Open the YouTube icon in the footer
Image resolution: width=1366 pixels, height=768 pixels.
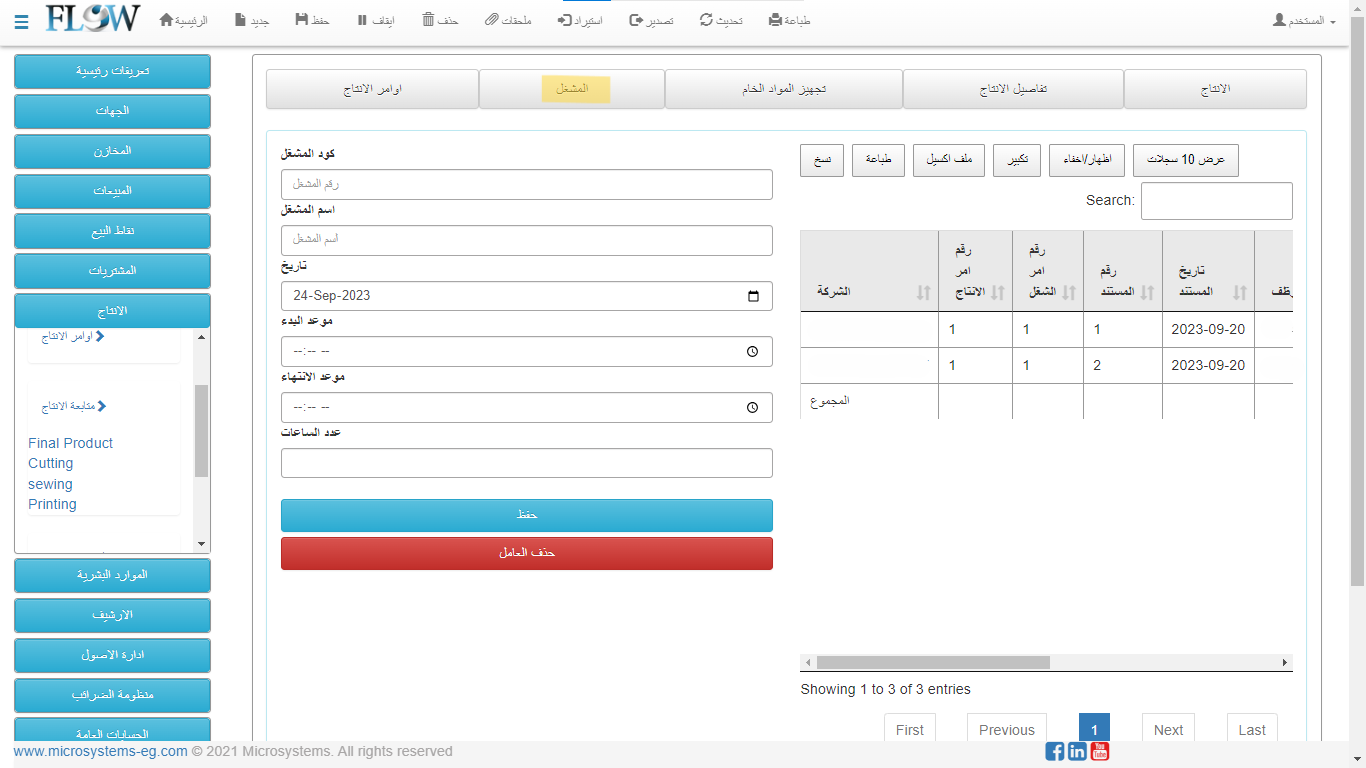(1100, 751)
